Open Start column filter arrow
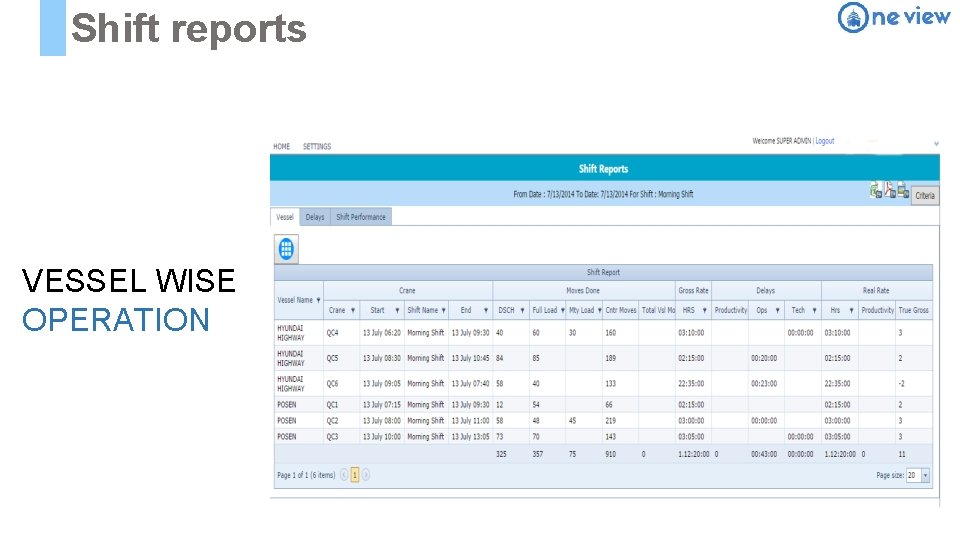The height and width of the screenshot is (540, 960). point(397,310)
